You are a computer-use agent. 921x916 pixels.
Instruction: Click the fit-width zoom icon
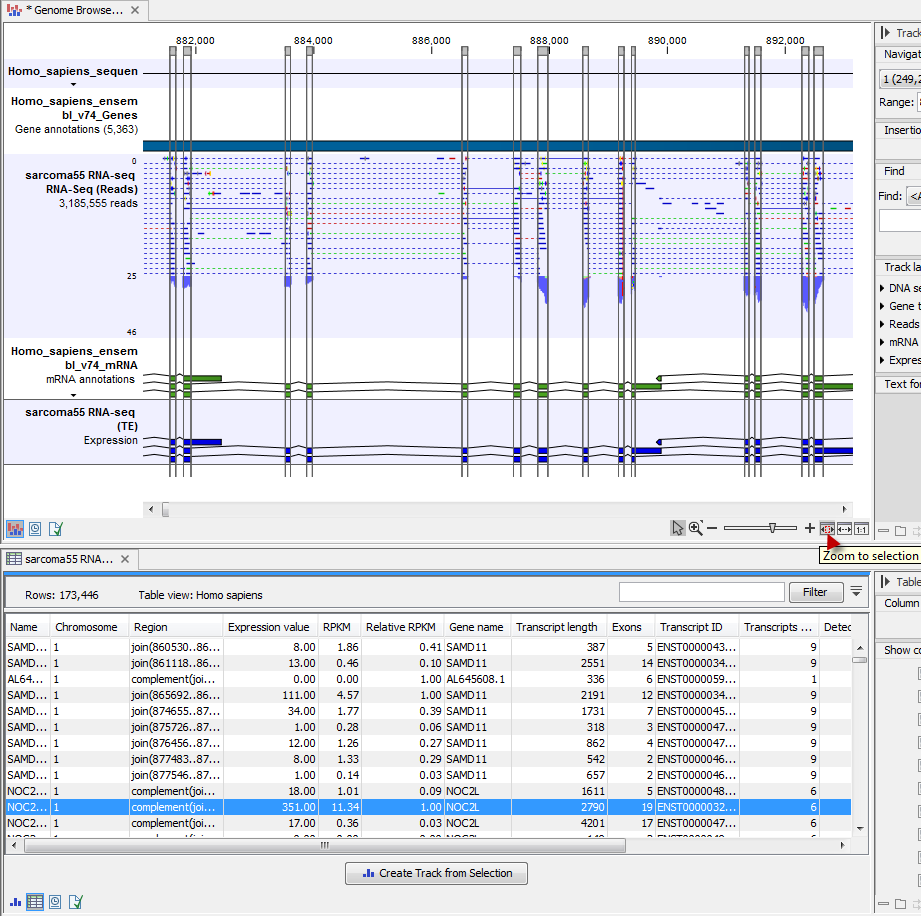tap(844, 529)
